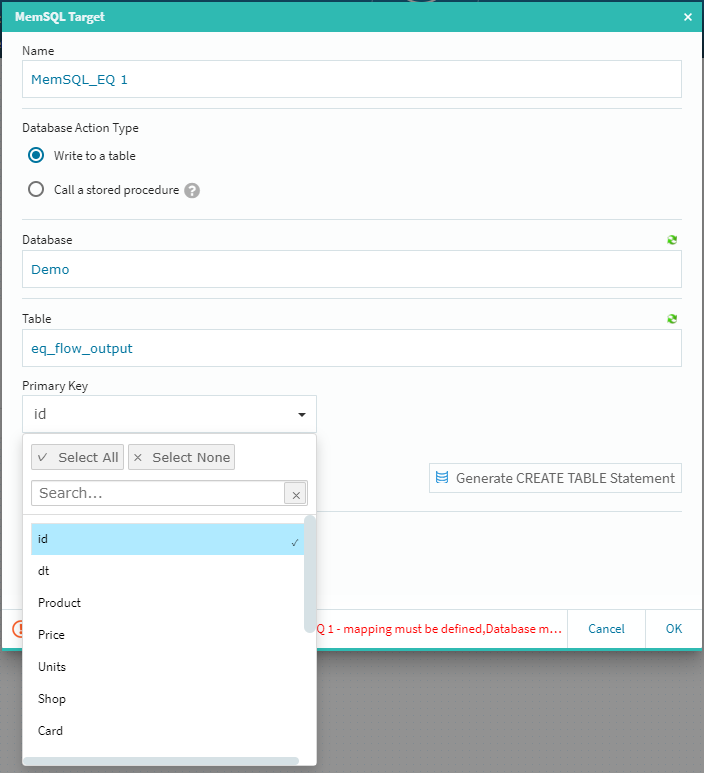The width and height of the screenshot is (704, 773).
Task: Select Call a stored procedure radio
Action: [36, 189]
